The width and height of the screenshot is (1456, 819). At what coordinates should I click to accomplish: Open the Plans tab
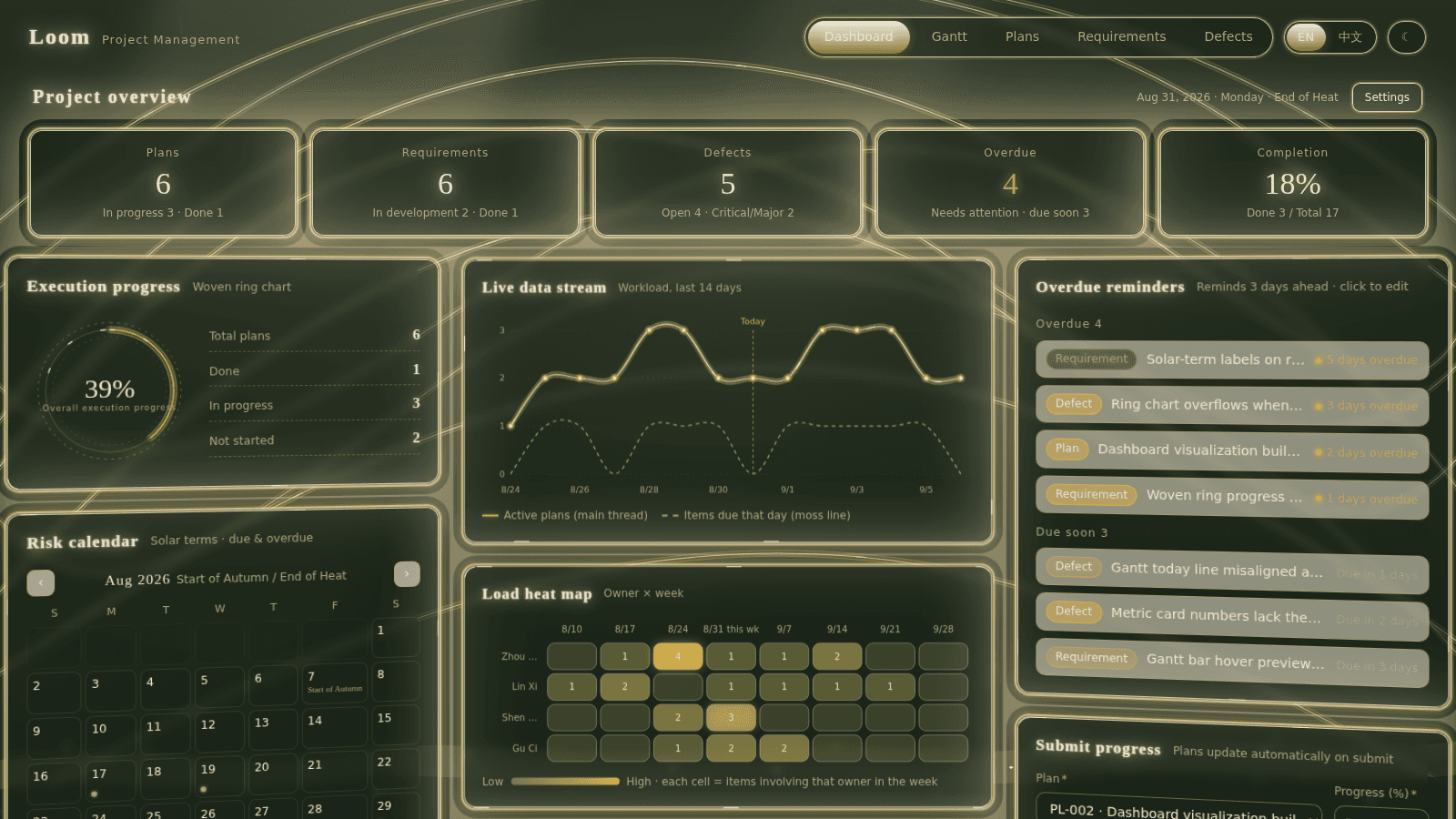(1022, 37)
